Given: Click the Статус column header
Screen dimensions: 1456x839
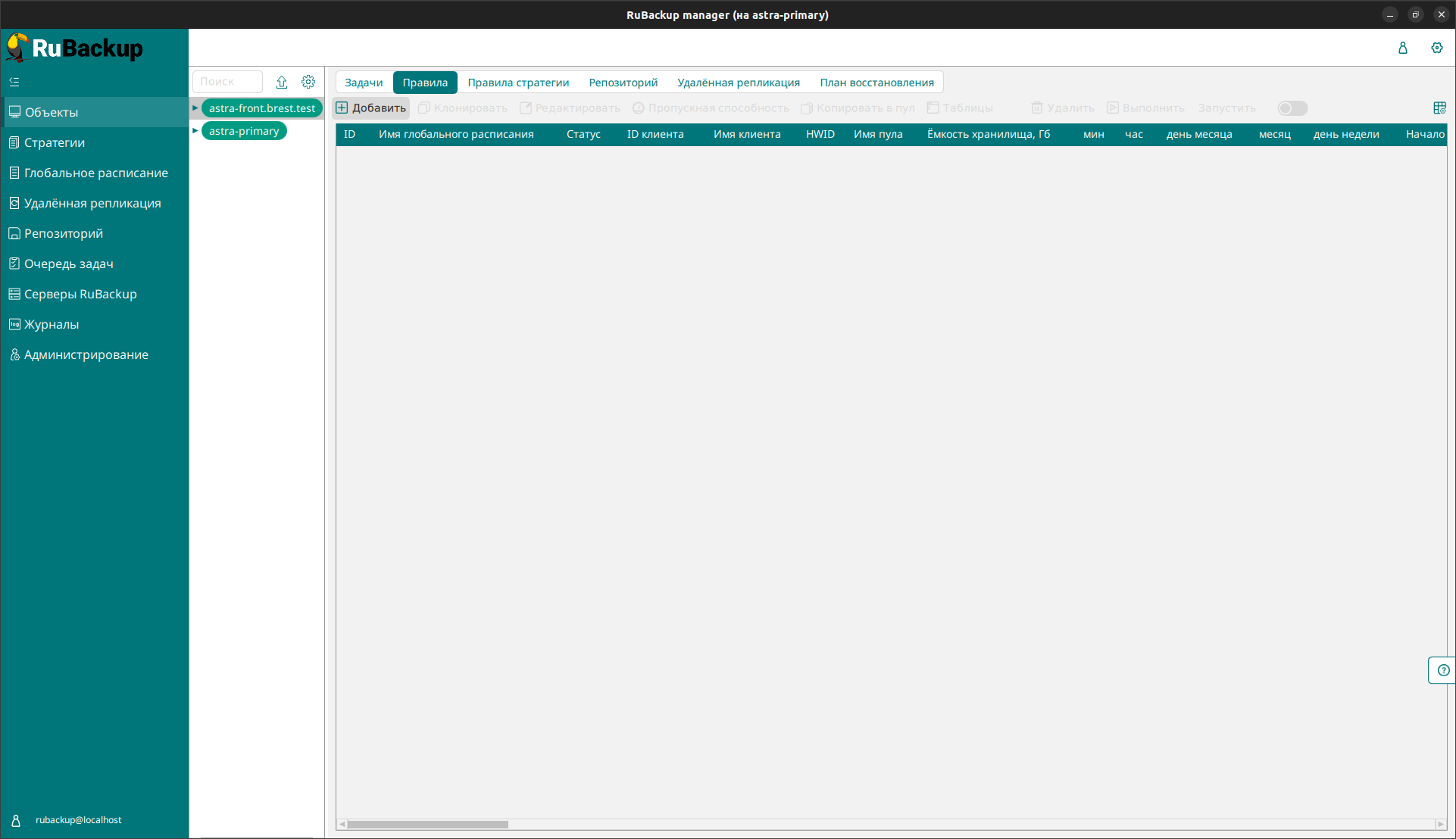Looking at the screenshot, I should pos(583,134).
